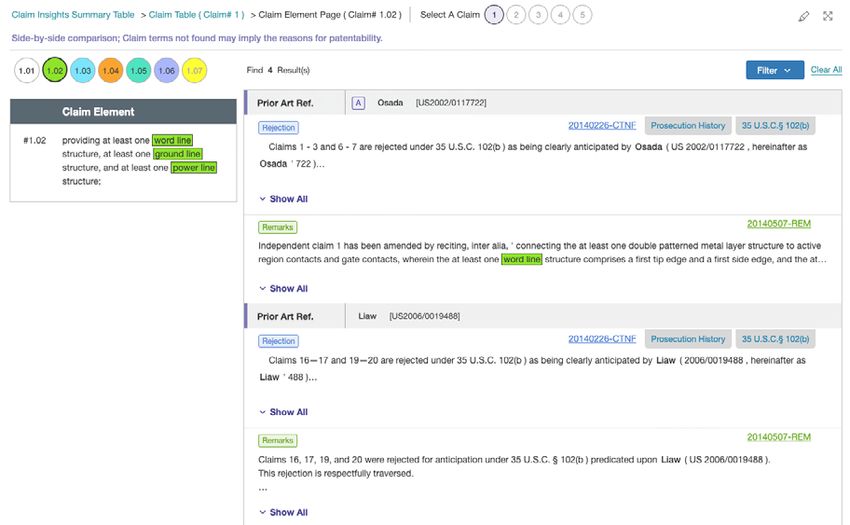The image size is (850, 525).
Task: Open the Filter dropdown
Action: point(775,70)
